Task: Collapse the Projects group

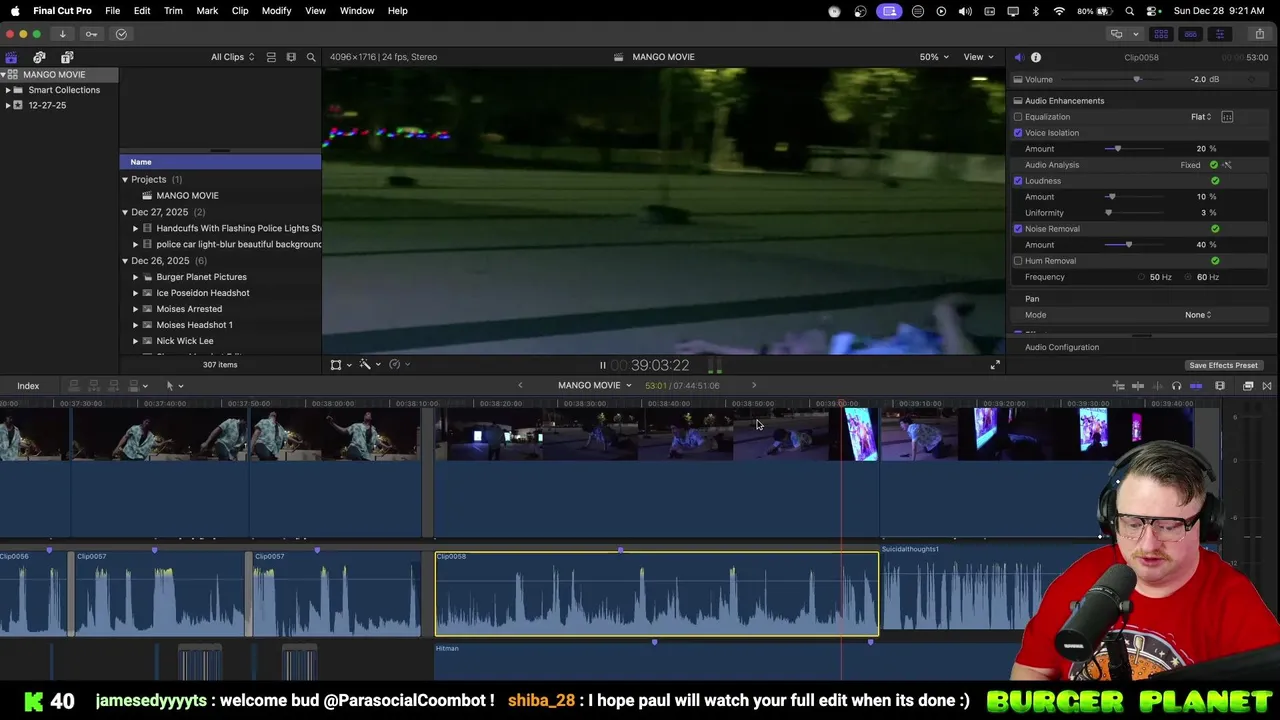Action: [125, 180]
